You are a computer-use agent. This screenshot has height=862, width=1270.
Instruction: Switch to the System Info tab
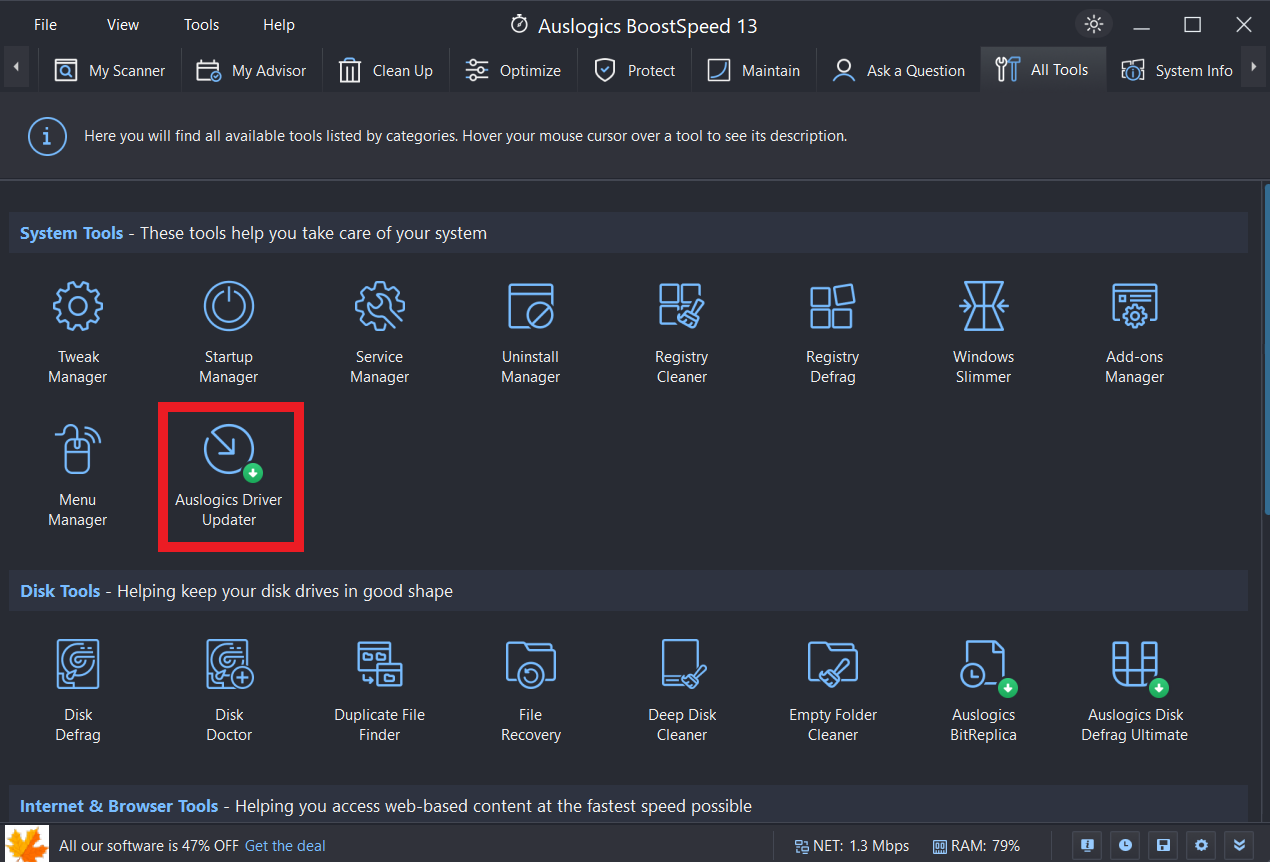[x=1176, y=70]
